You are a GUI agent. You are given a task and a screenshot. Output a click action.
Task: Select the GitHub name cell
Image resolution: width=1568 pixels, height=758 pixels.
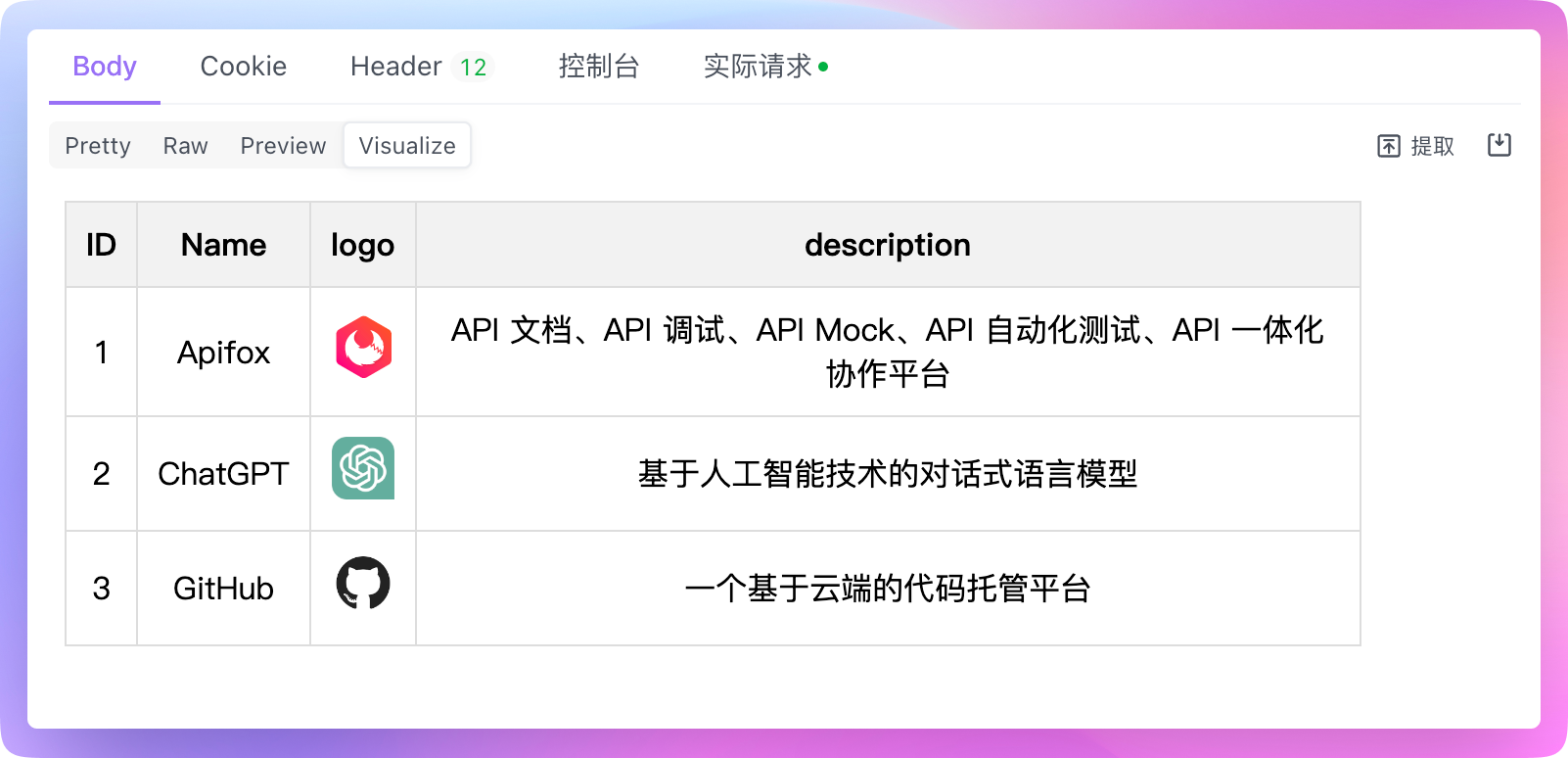(x=223, y=589)
